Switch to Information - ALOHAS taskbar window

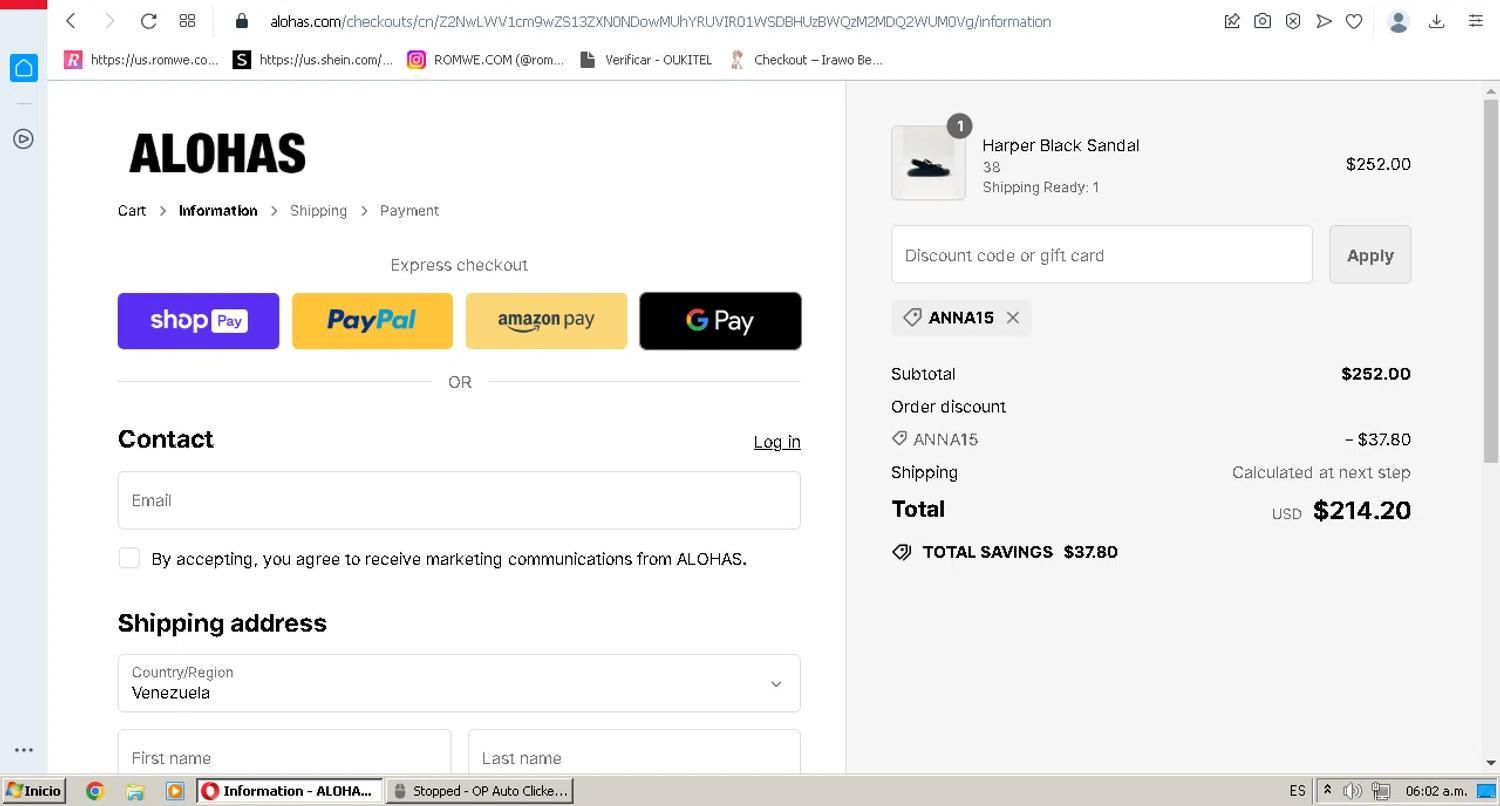(x=289, y=791)
